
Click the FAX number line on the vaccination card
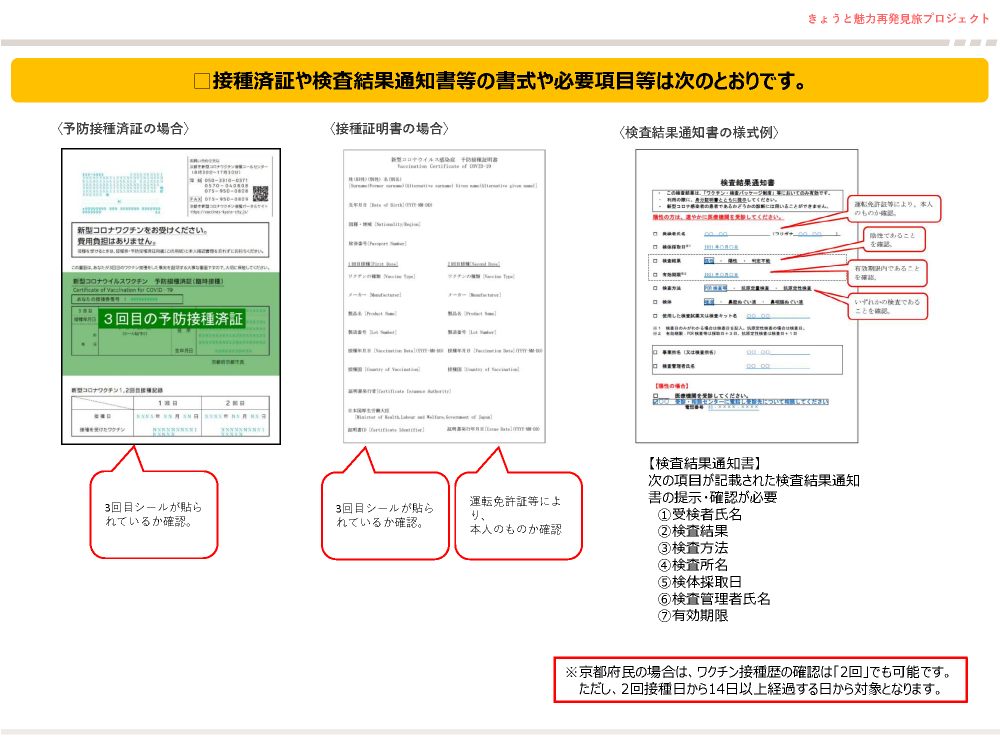[x=218, y=199]
